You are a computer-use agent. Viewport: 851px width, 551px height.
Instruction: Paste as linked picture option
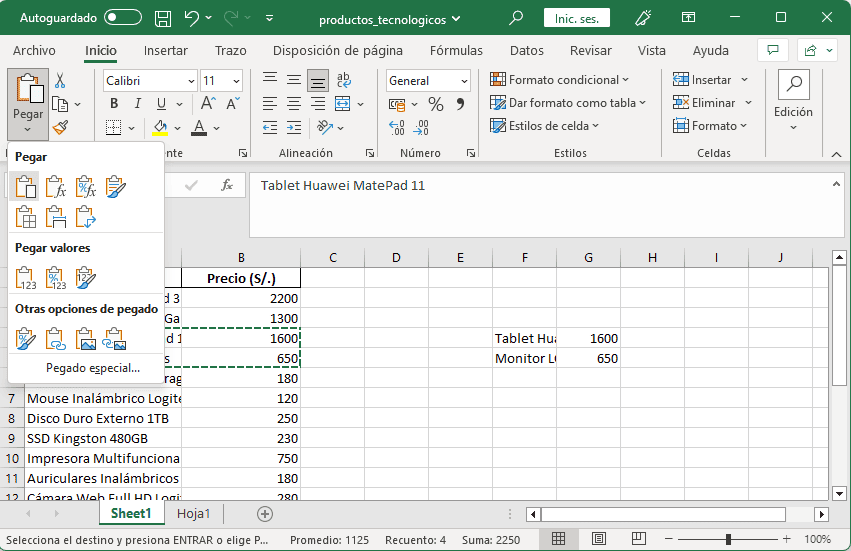tap(116, 339)
